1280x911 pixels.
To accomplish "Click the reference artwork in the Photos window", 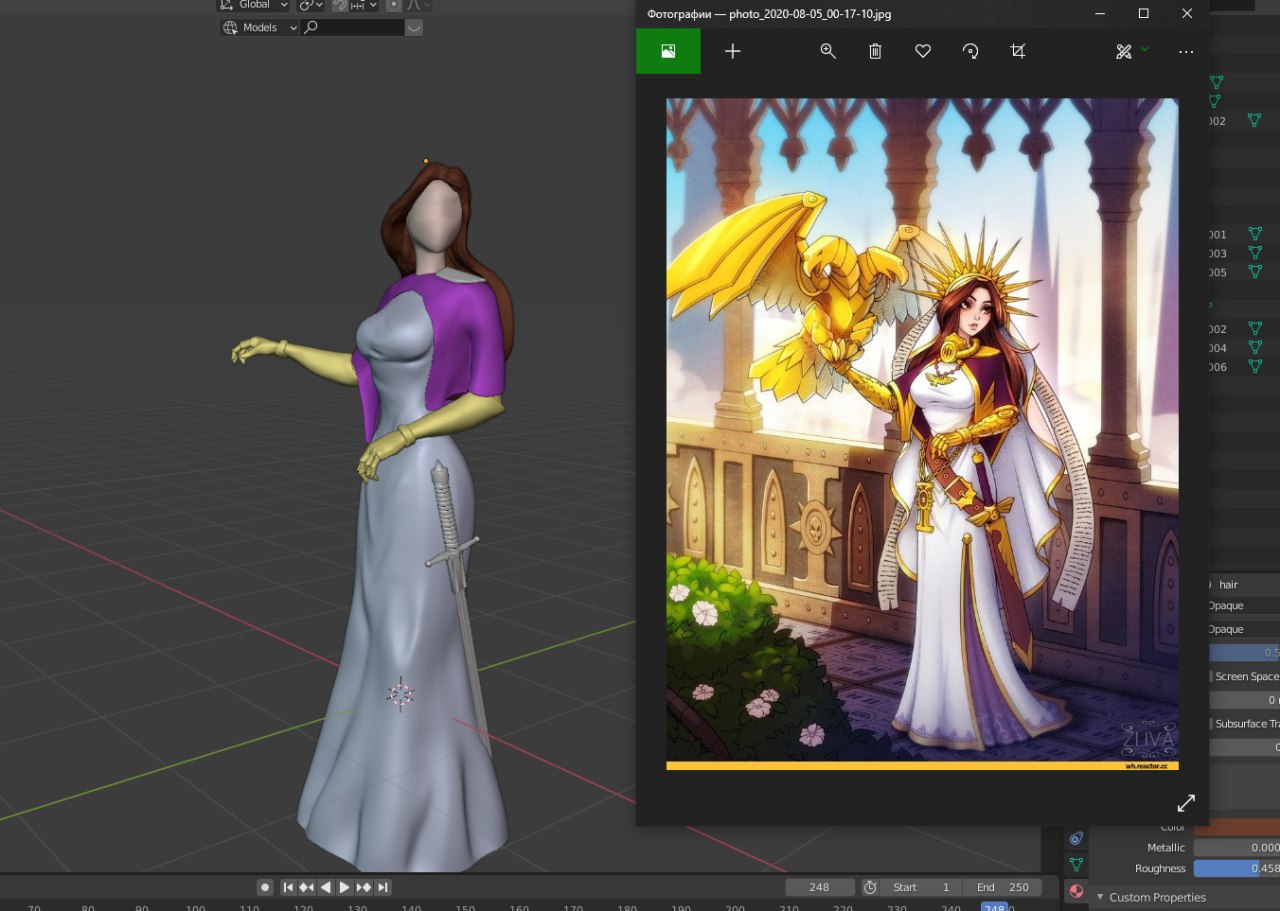I will coord(922,434).
